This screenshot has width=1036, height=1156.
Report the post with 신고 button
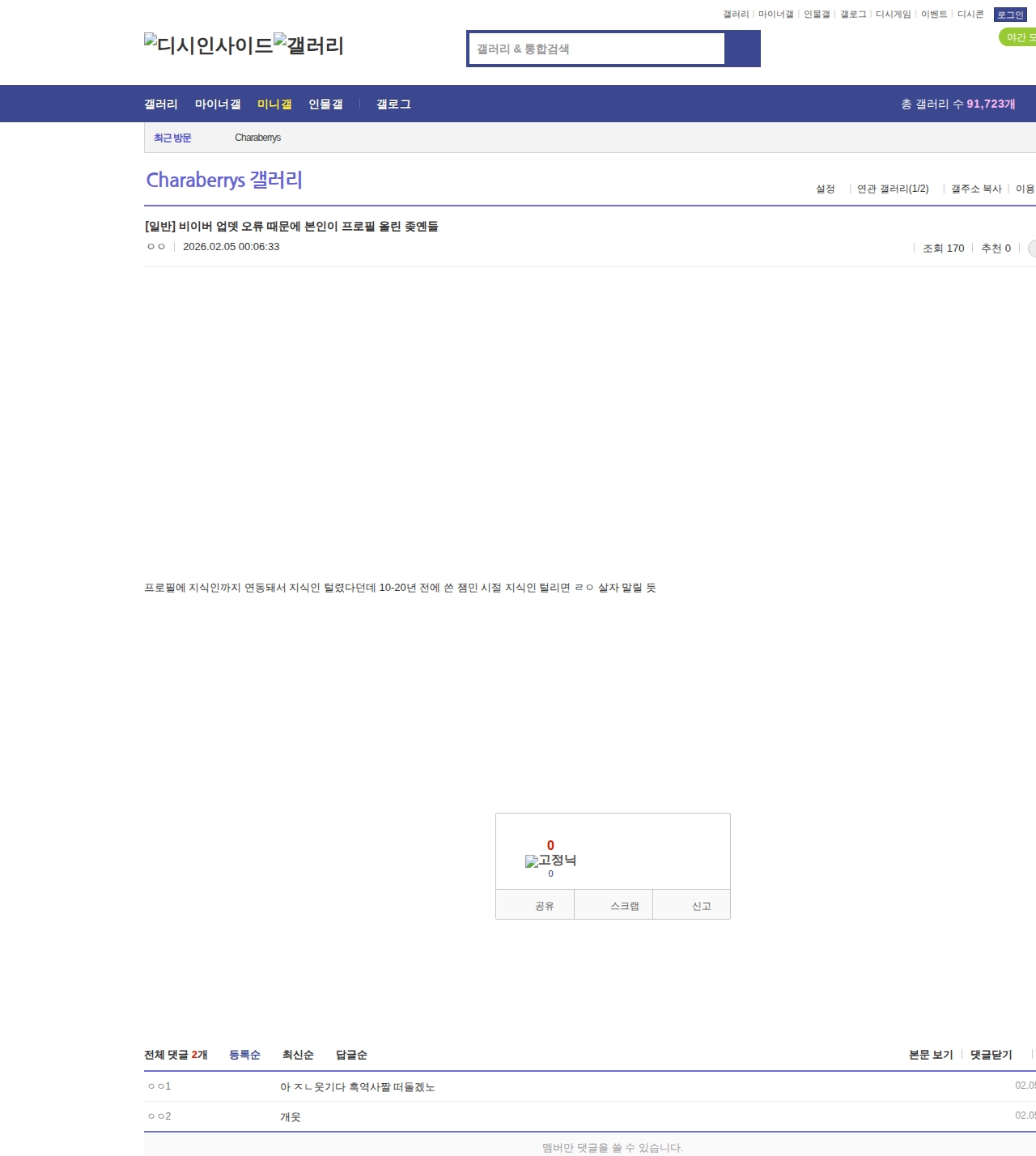[701, 905]
